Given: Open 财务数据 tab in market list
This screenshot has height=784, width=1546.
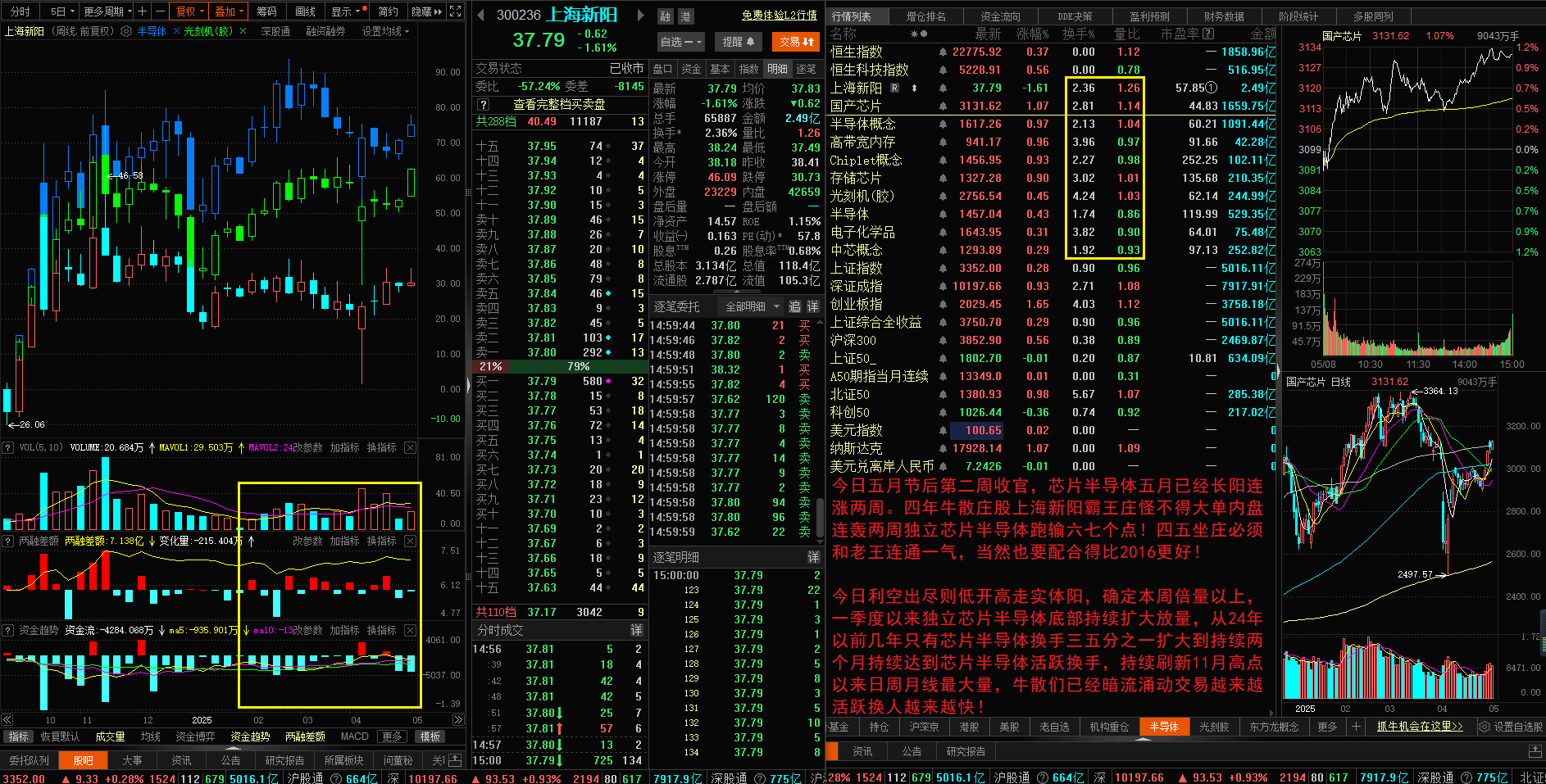Looking at the screenshot, I should (1224, 16).
